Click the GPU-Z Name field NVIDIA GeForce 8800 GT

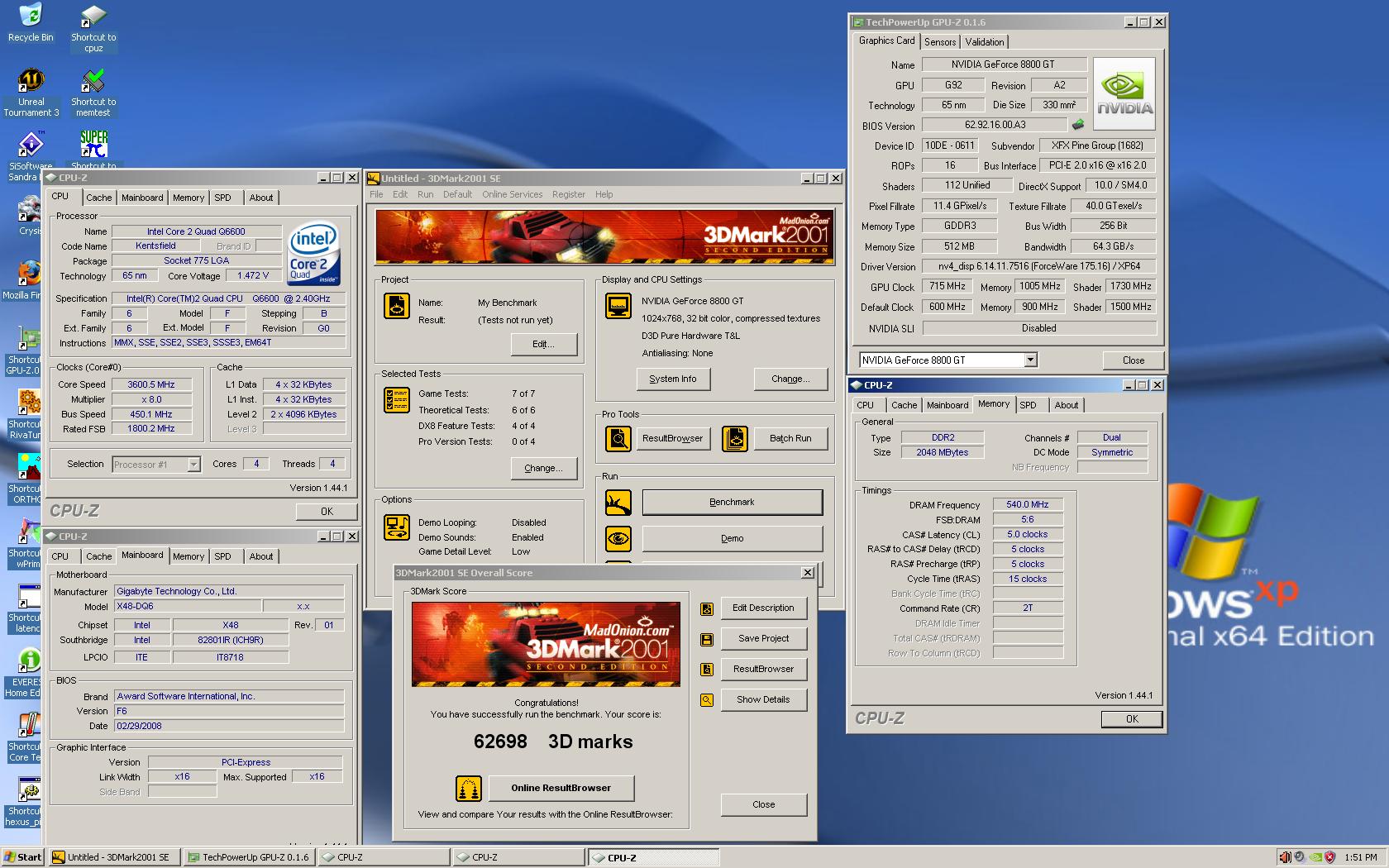1003,64
